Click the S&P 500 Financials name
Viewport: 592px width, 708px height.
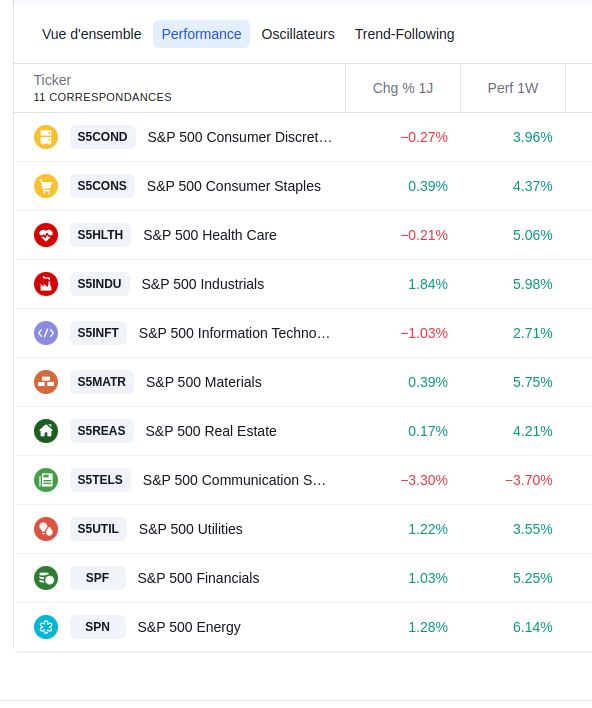(198, 578)
